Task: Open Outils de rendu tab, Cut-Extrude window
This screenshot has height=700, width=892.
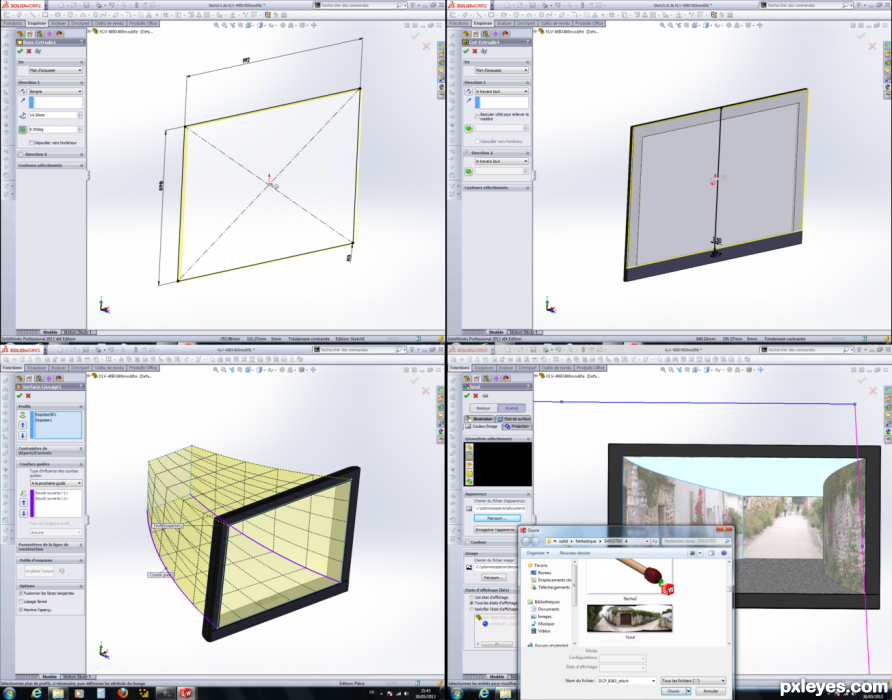Action: click(x=556, y=23)
